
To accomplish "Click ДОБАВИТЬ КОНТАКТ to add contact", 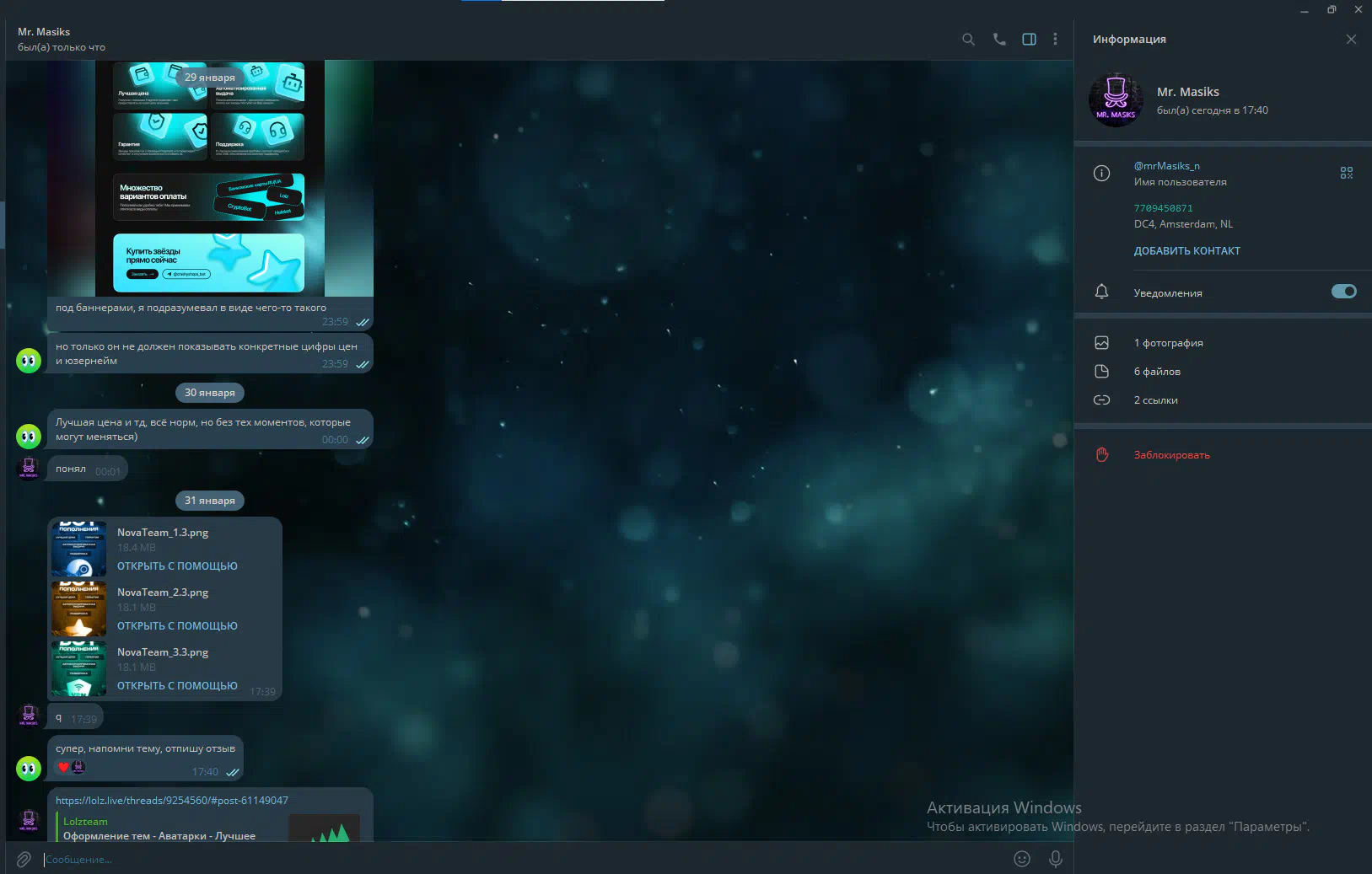I will tap(1186, 251).
